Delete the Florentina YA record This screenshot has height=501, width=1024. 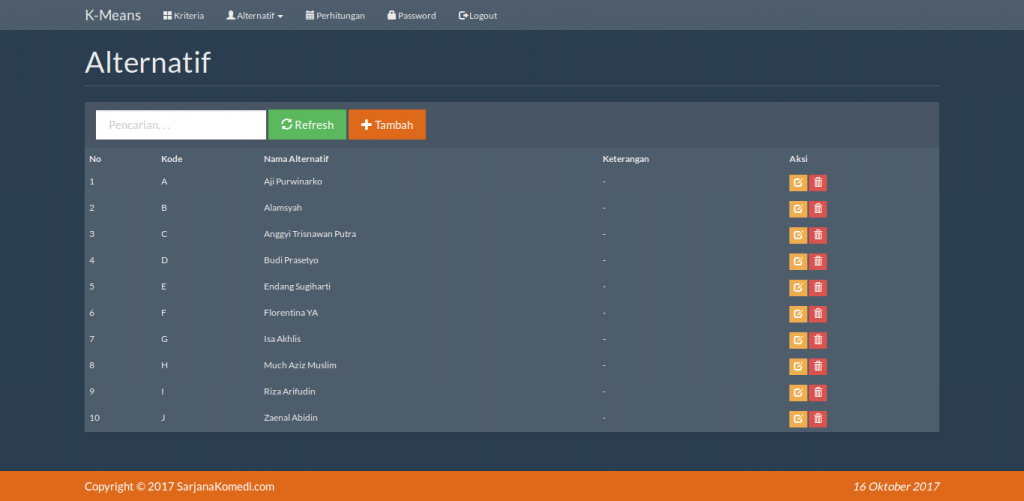(818, 314)
